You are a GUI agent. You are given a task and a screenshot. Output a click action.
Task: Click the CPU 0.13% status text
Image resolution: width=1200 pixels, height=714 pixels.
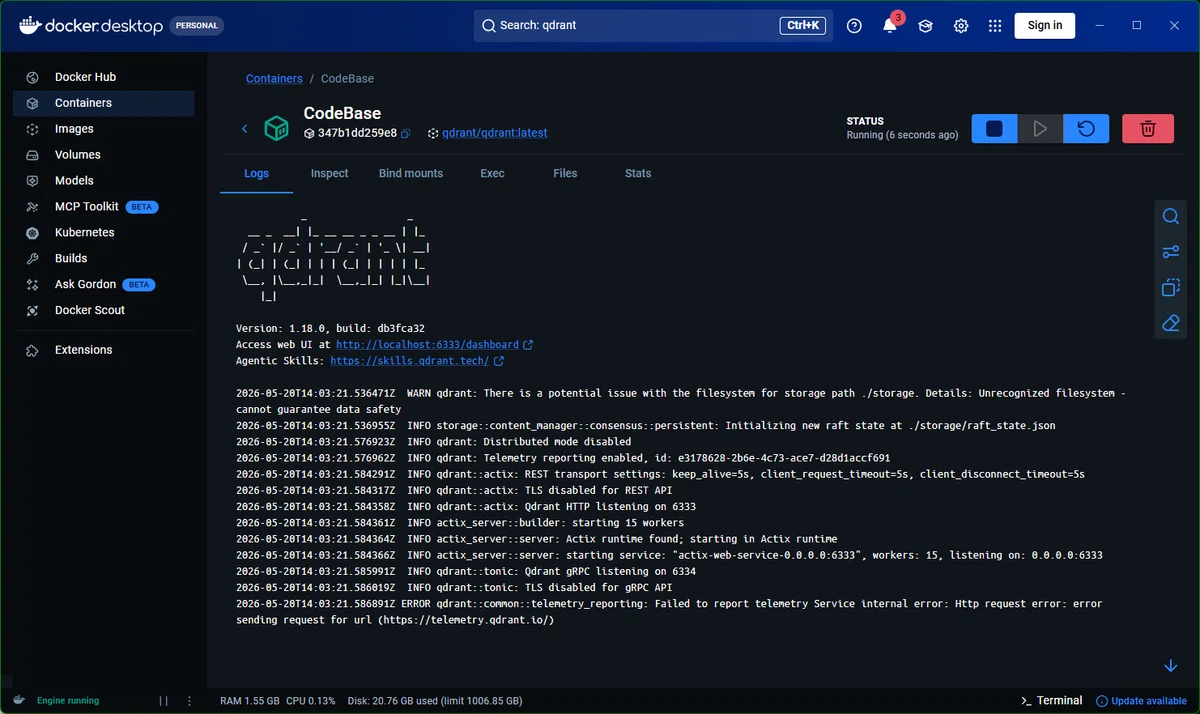pos(311,701)
